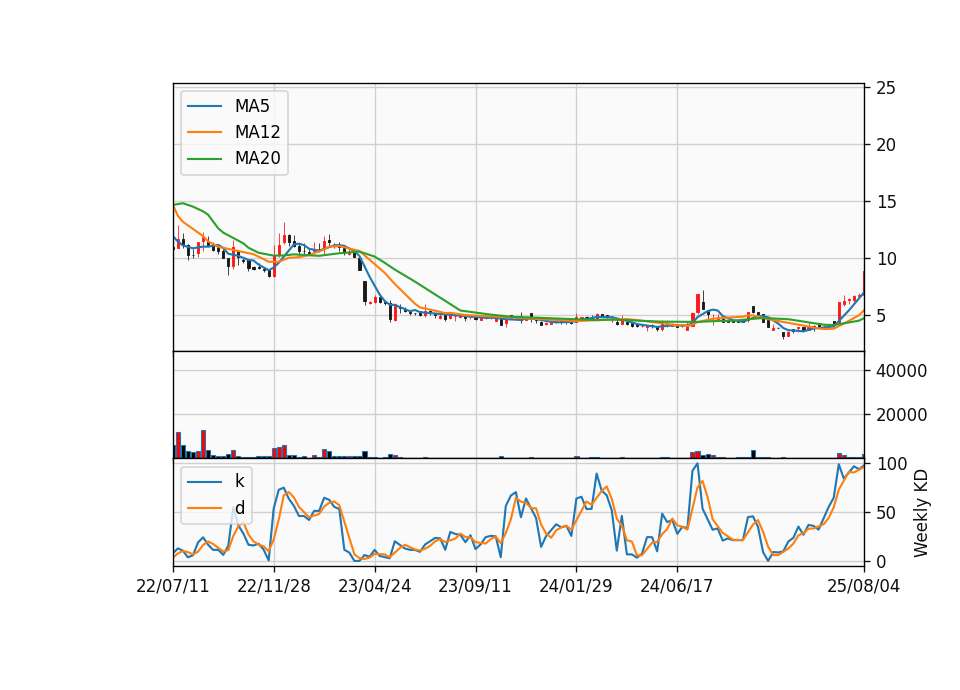Click the blue MA5 legend line sample
Image resolution: width=960 pixels, height=690 pixels.
204,106
